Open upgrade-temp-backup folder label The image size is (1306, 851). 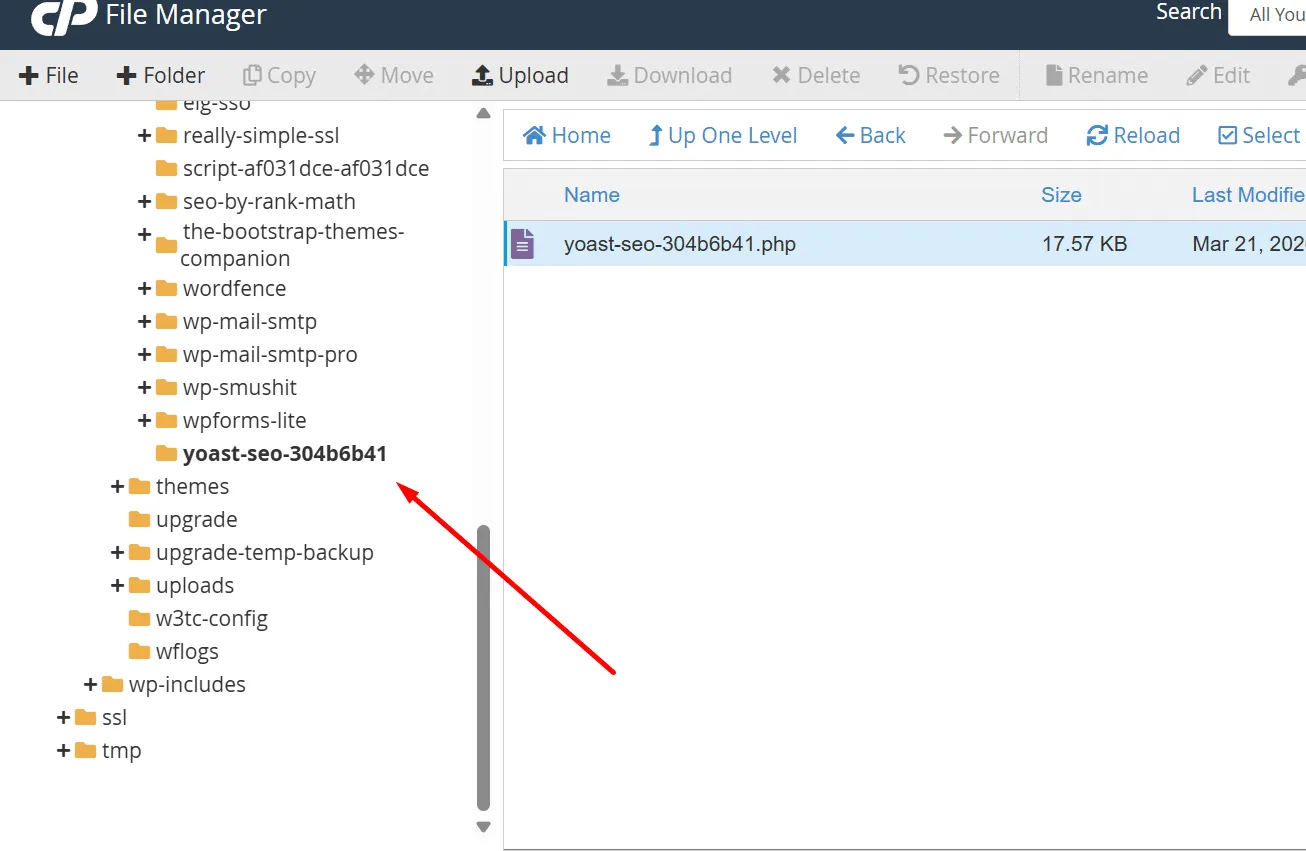tap(265, 552)
